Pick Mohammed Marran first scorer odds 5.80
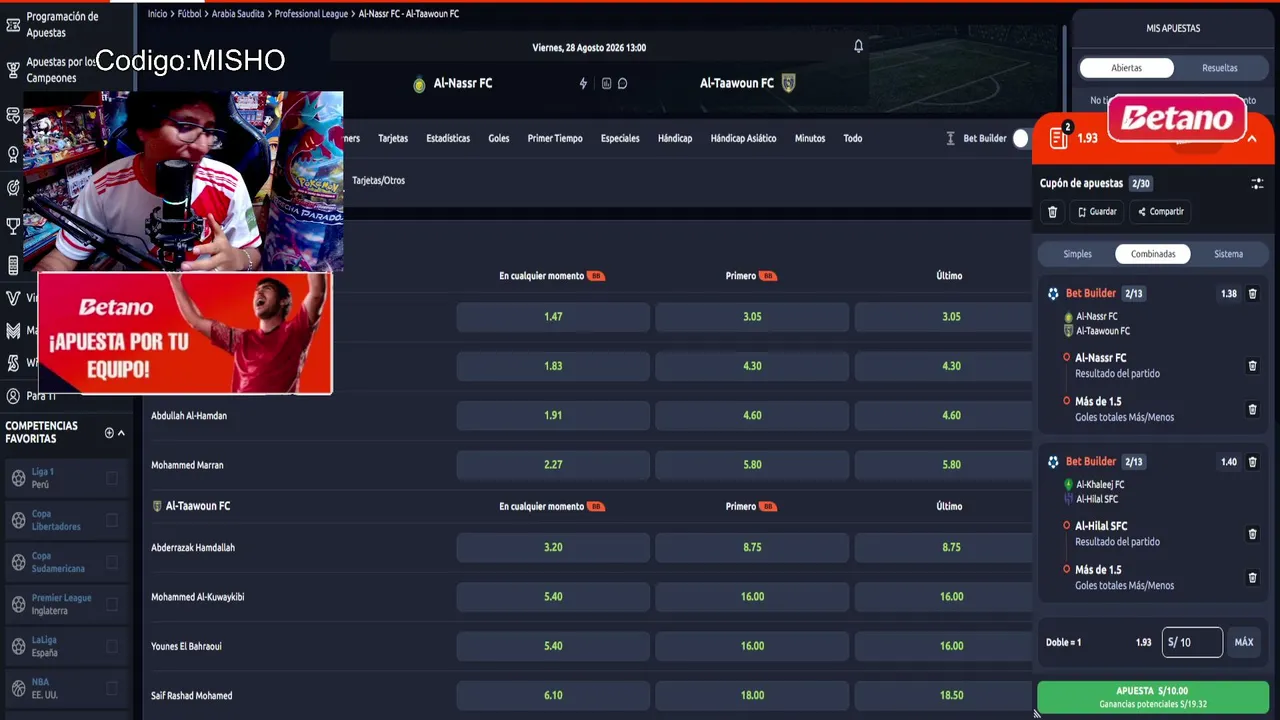 point(752,465)
